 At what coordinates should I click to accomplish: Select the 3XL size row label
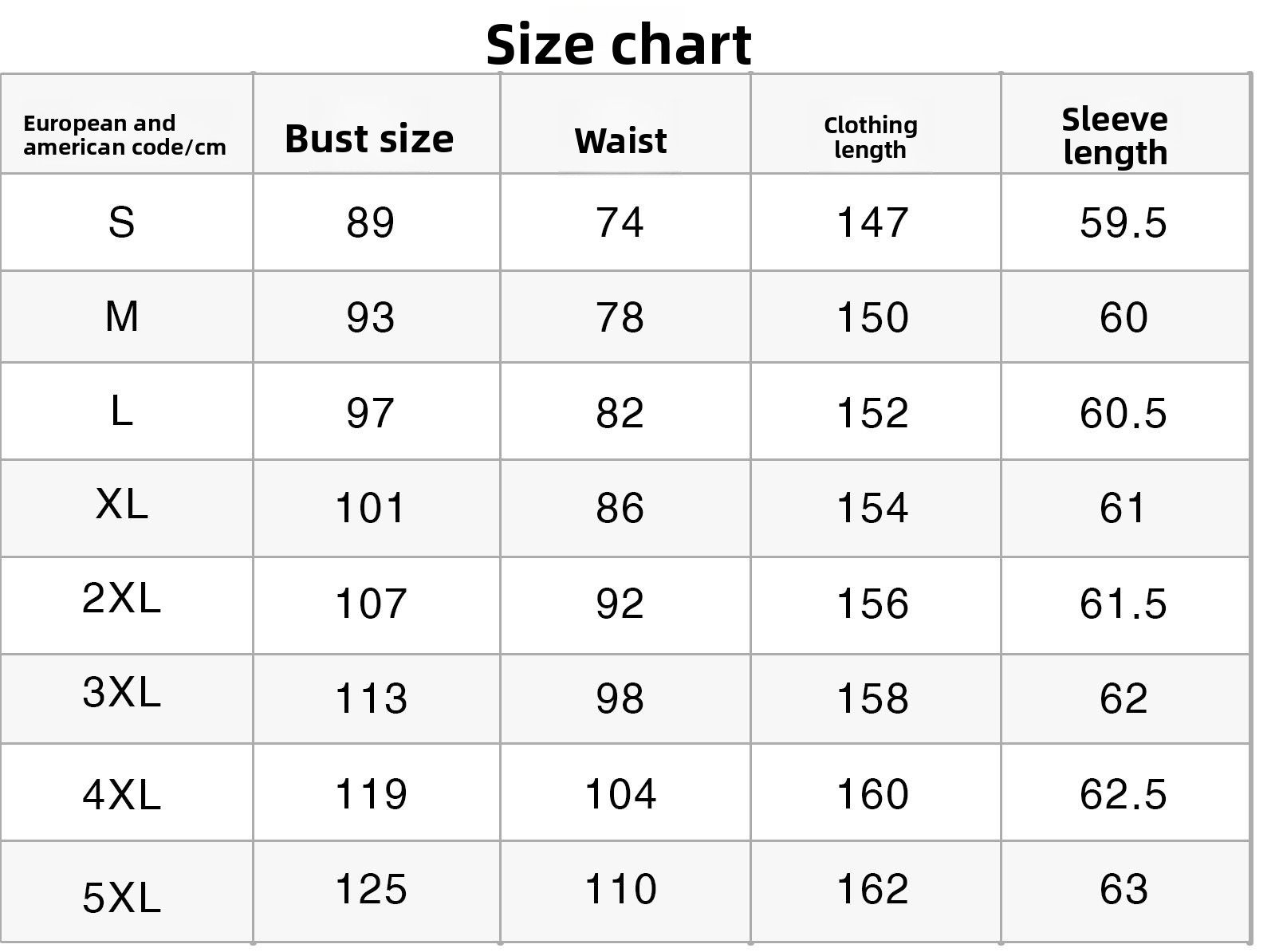[x=121, y=691]
